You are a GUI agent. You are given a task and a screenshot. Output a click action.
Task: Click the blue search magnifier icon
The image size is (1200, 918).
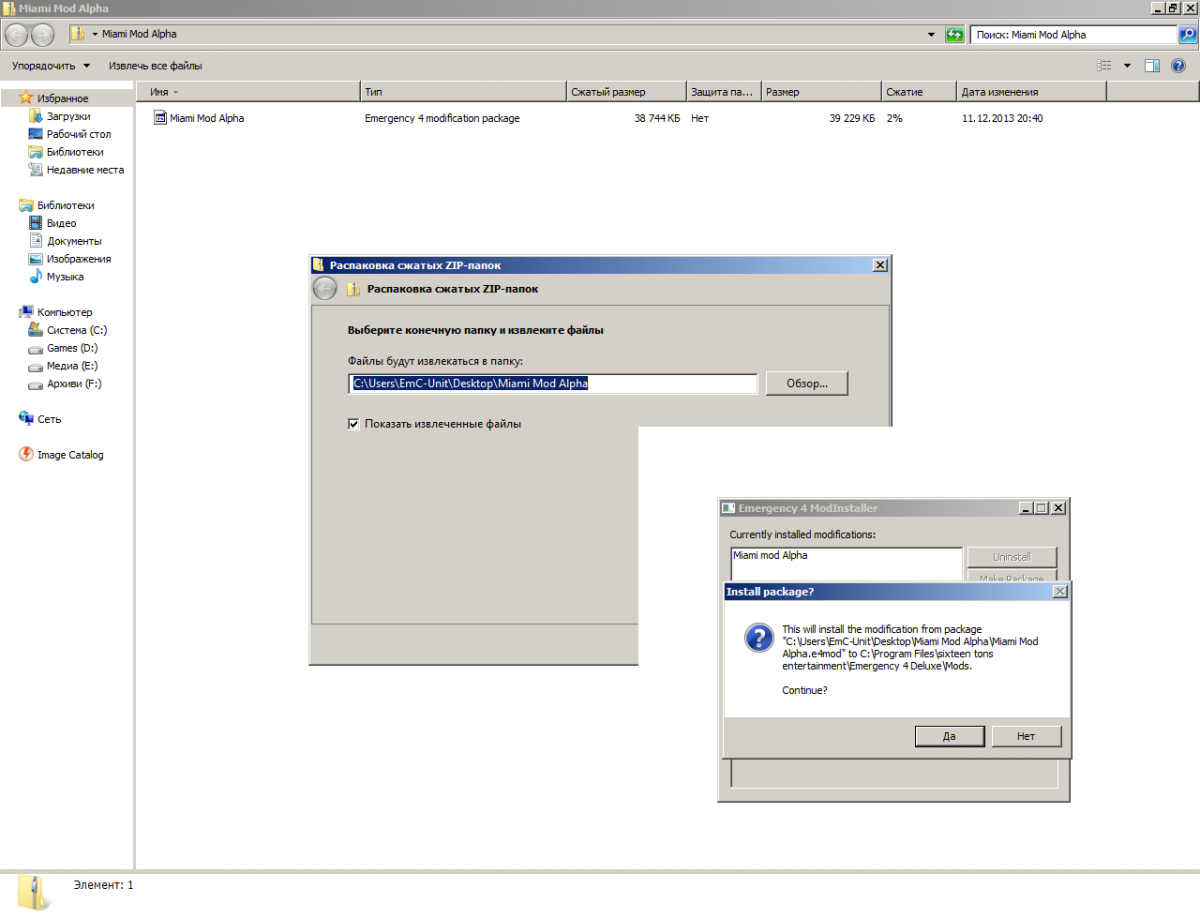tap(1188, 34)
